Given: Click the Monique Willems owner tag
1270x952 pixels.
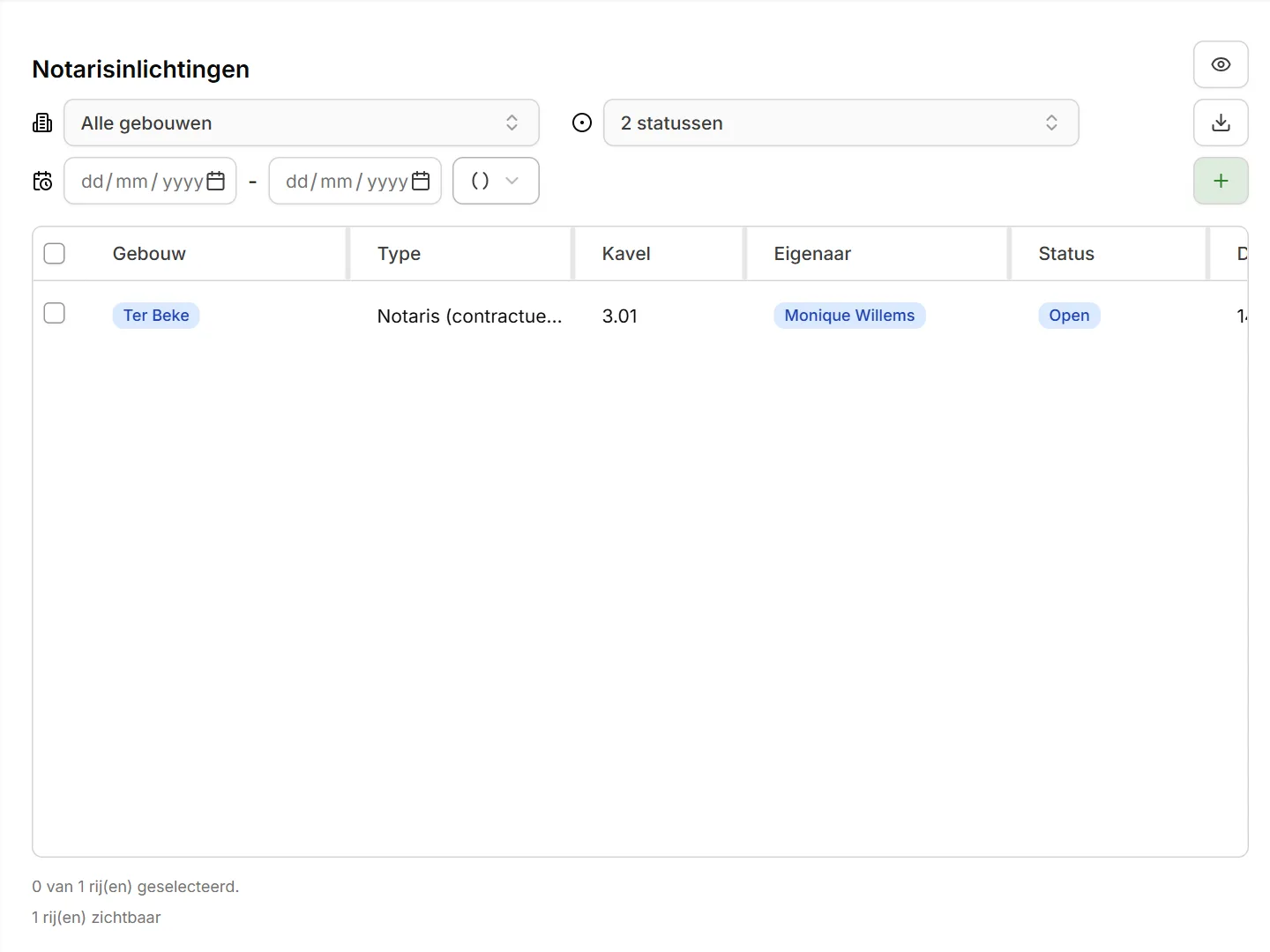Looking at the screenshot, I should tap(849, 316).
